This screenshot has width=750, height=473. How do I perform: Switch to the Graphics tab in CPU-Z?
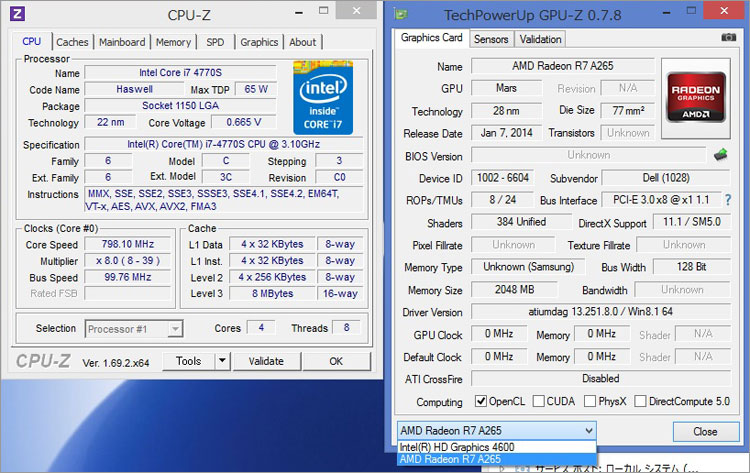(259, 42)
